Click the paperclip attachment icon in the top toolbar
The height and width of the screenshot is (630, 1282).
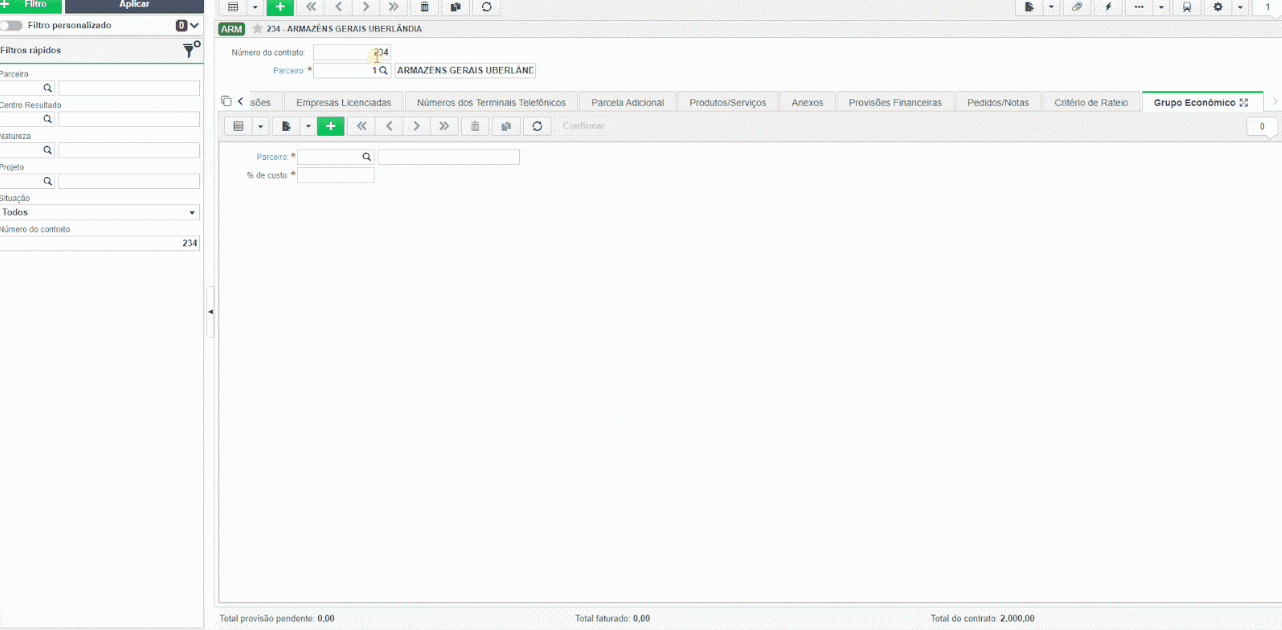(1077, 7)
